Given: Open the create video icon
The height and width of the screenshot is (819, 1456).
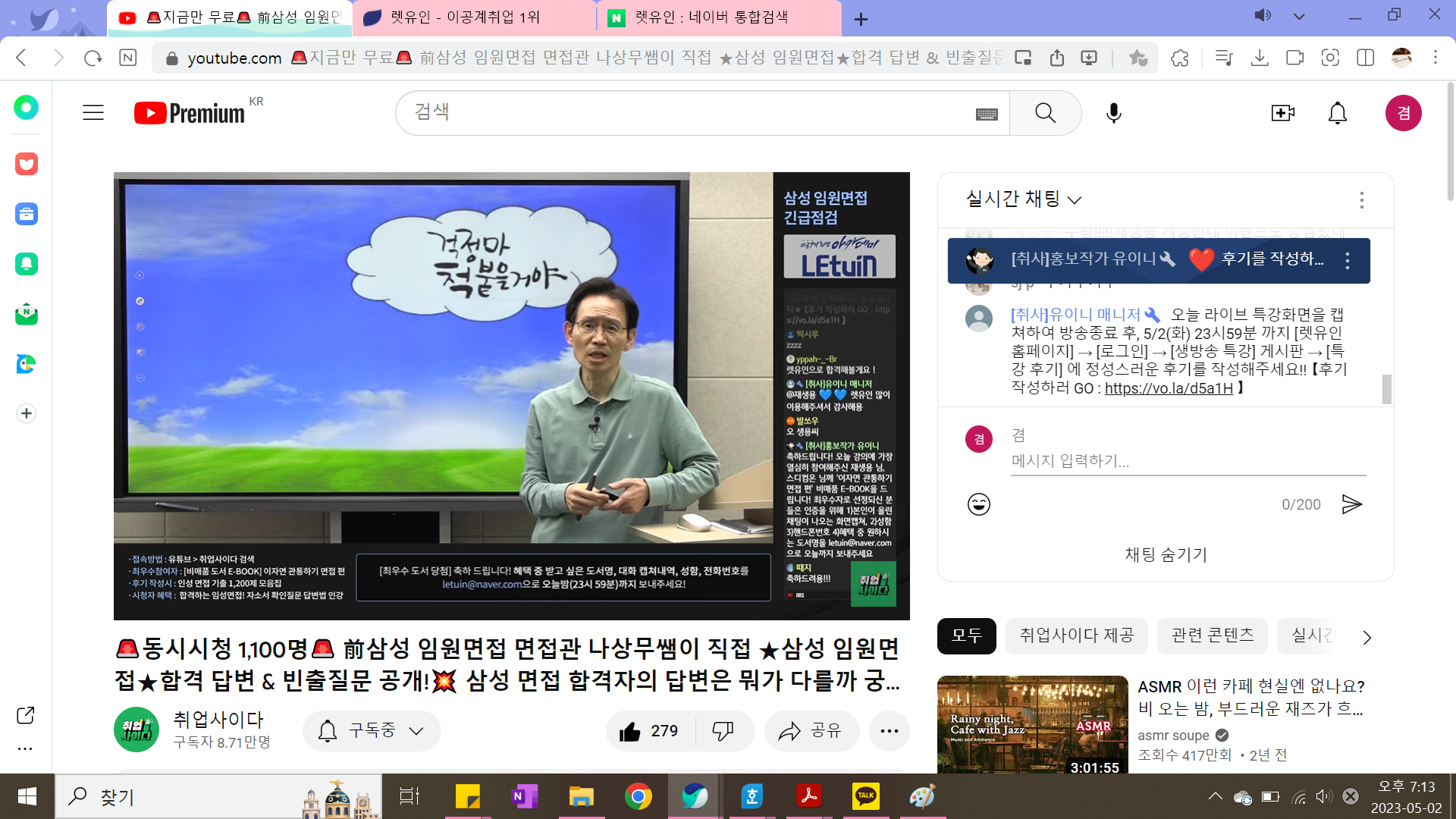Looking at the screenshot, I should (x=1282, y=113).
